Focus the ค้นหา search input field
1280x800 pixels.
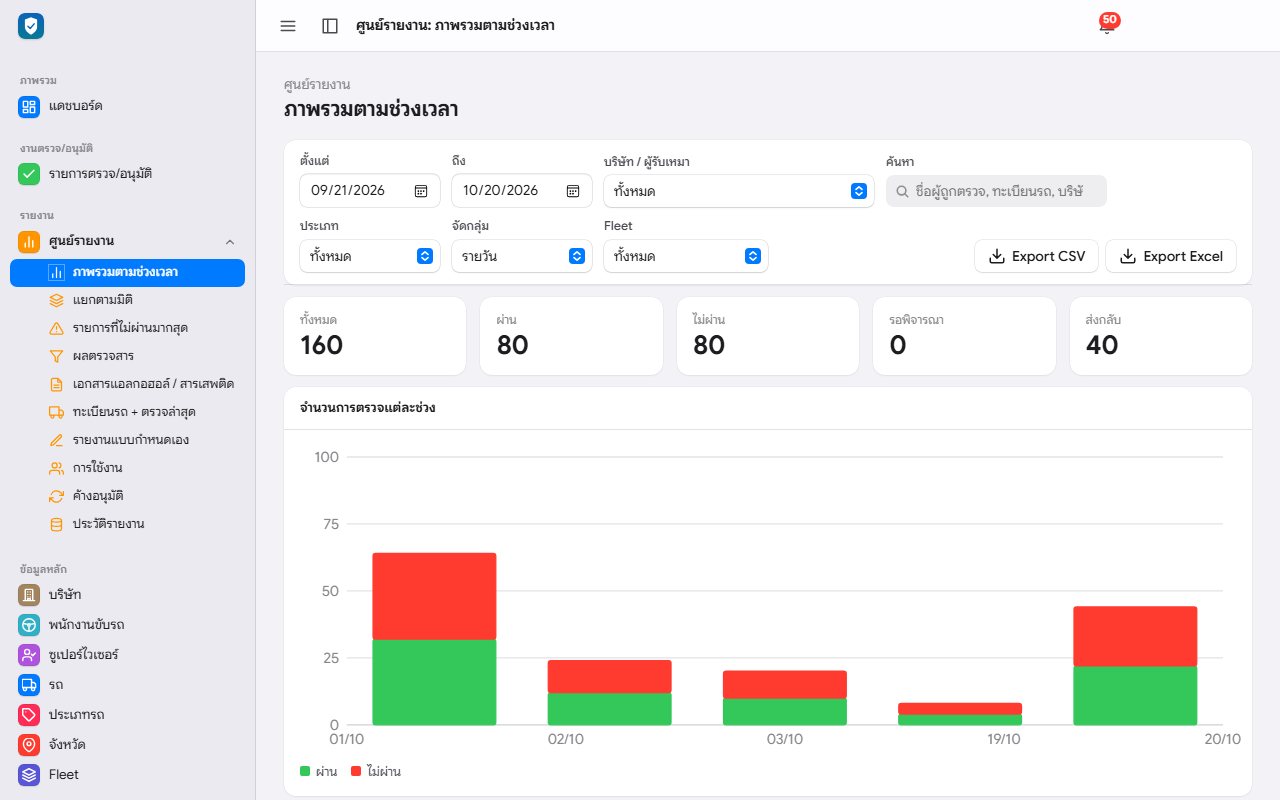coord(996,191)
